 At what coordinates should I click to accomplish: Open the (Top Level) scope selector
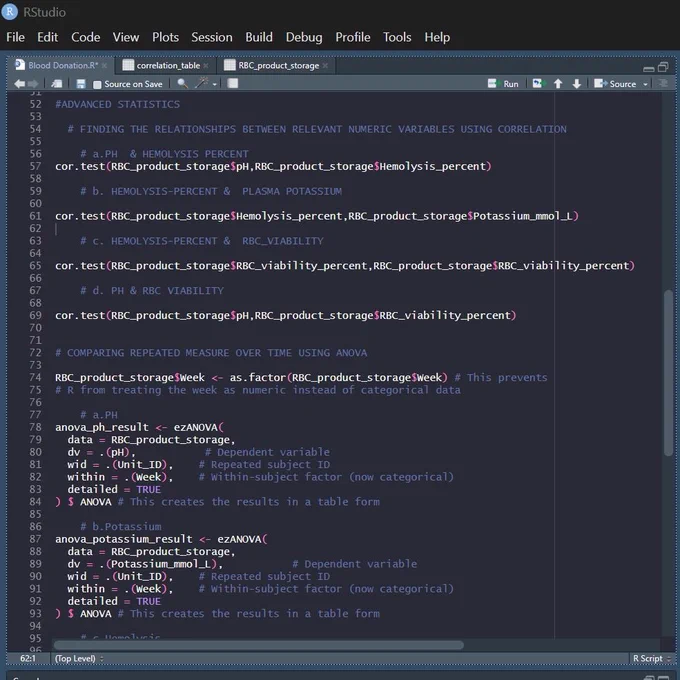[x=79, y=658]
